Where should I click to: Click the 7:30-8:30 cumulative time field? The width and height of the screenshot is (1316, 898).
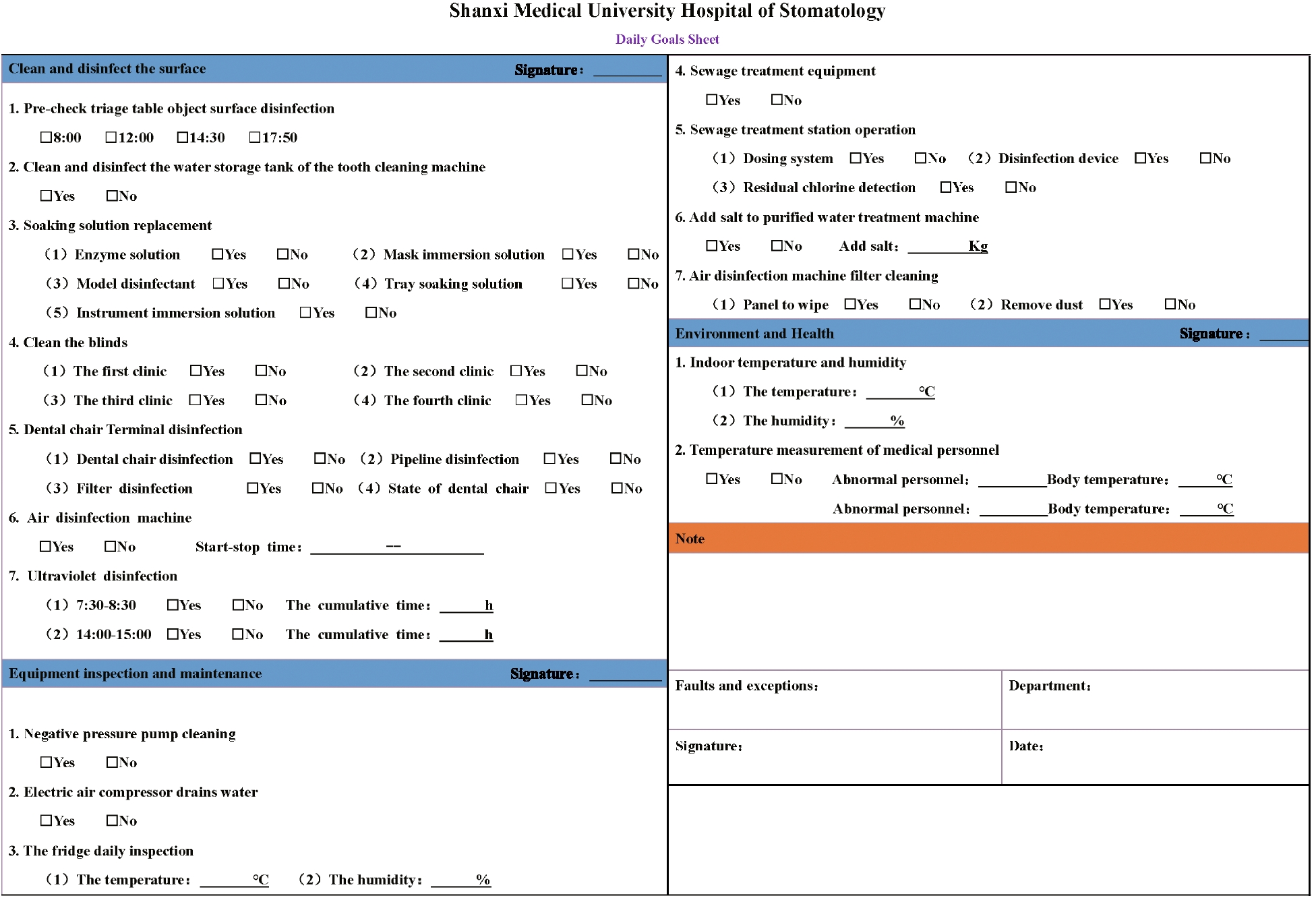pyautogui.click(x=467, y=605)
